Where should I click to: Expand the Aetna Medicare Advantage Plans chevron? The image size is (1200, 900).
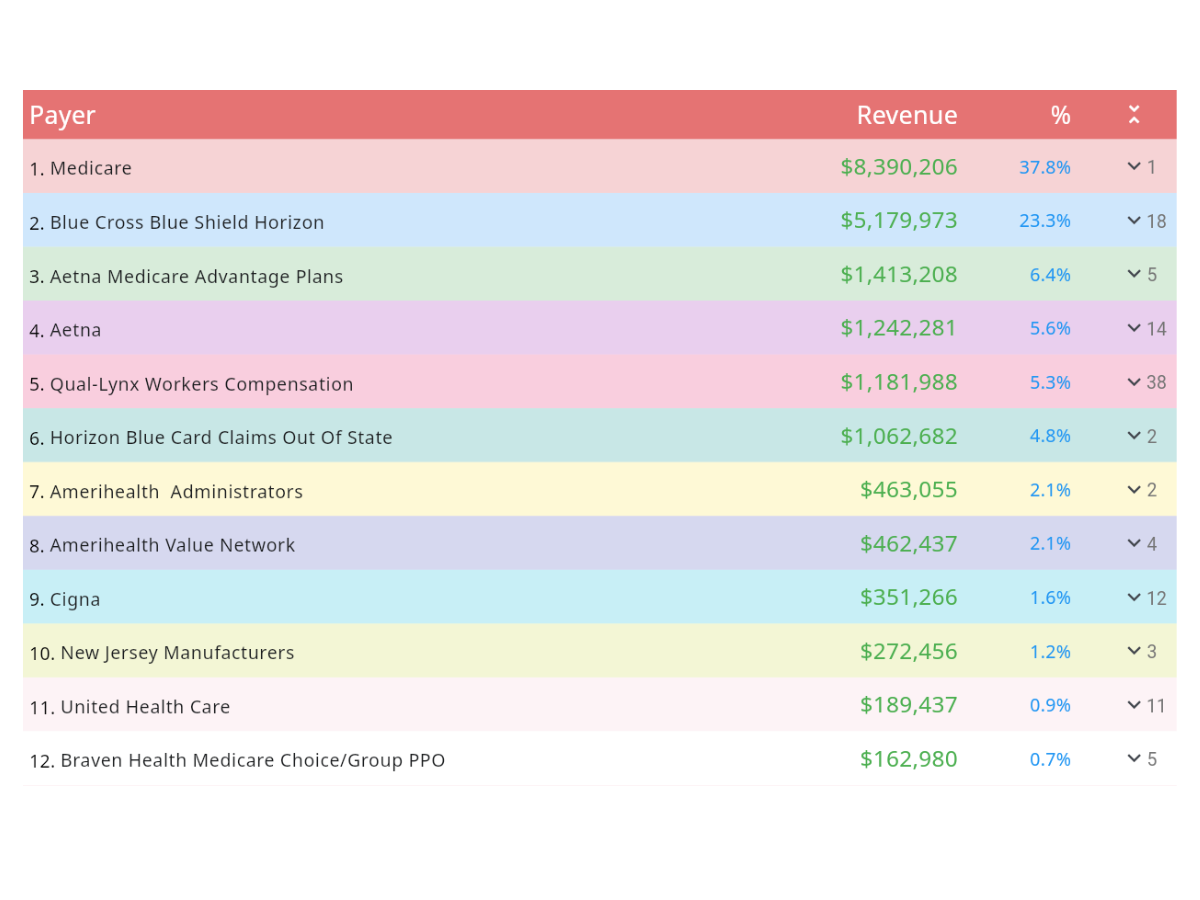click(x=1134, y=274)
